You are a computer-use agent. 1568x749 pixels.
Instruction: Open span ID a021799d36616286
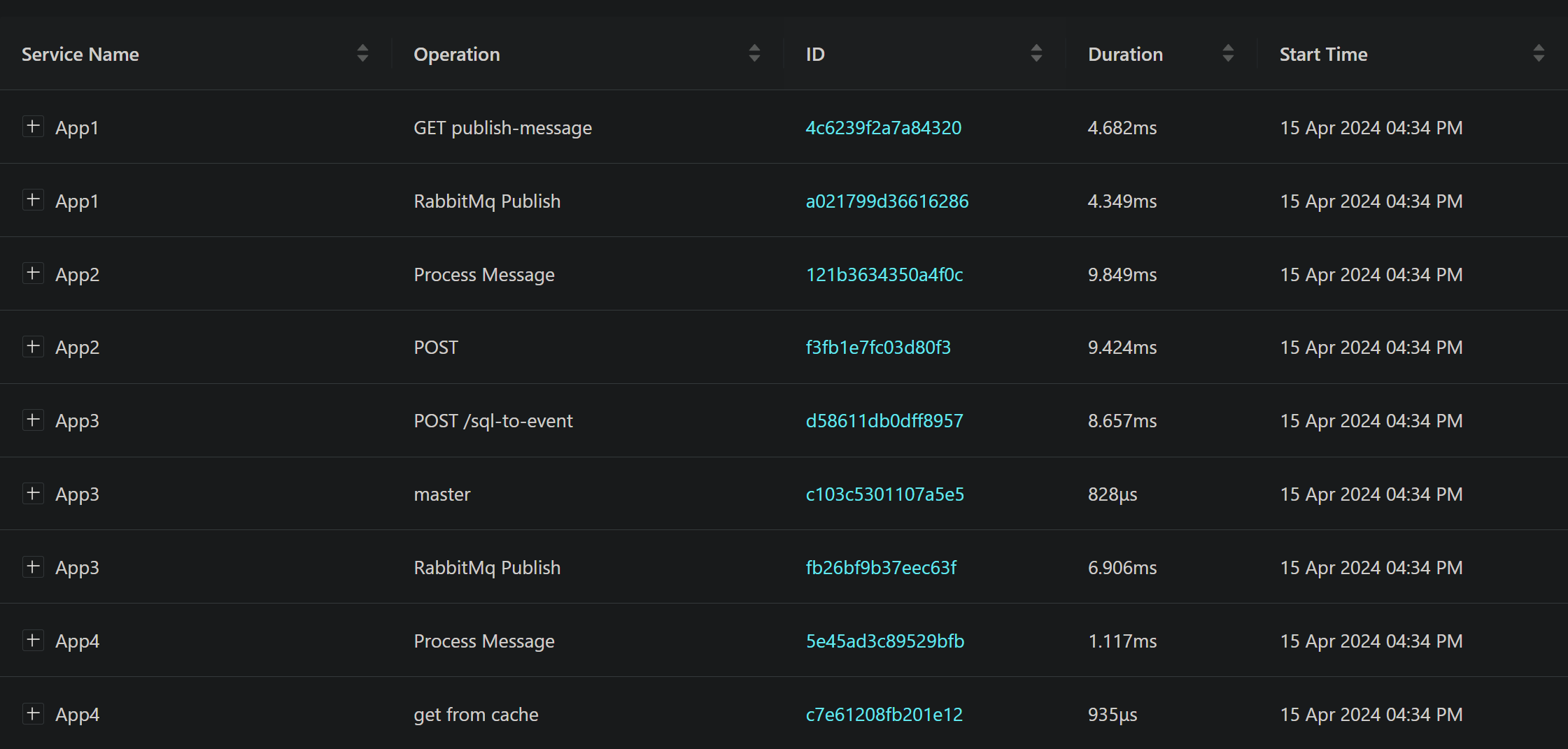[887, 201]
